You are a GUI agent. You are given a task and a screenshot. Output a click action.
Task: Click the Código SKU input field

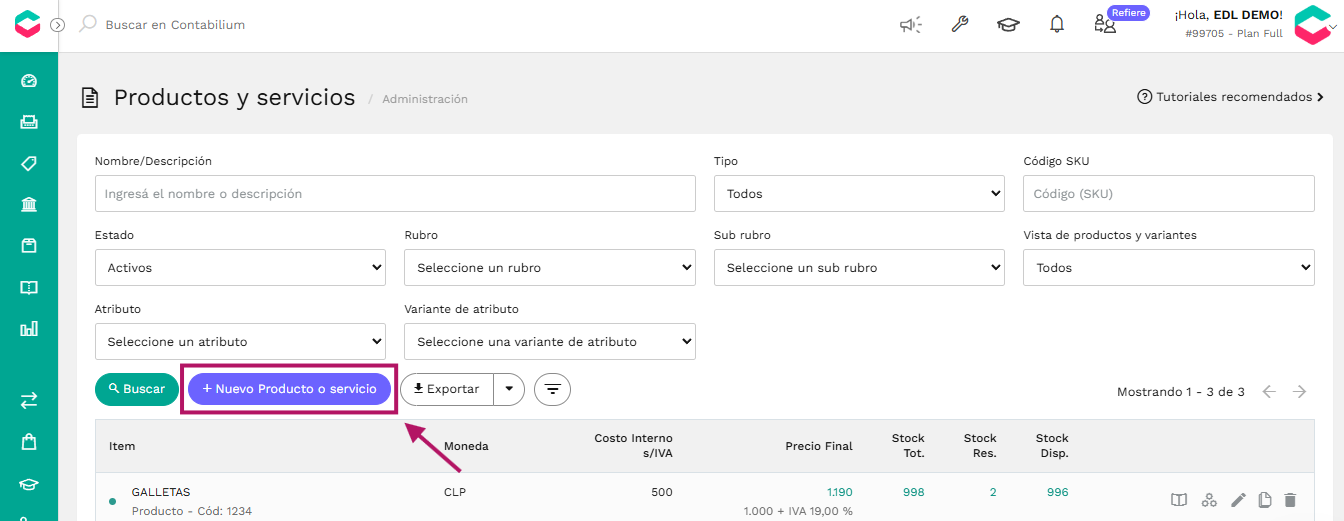[x=1168, y=194]
